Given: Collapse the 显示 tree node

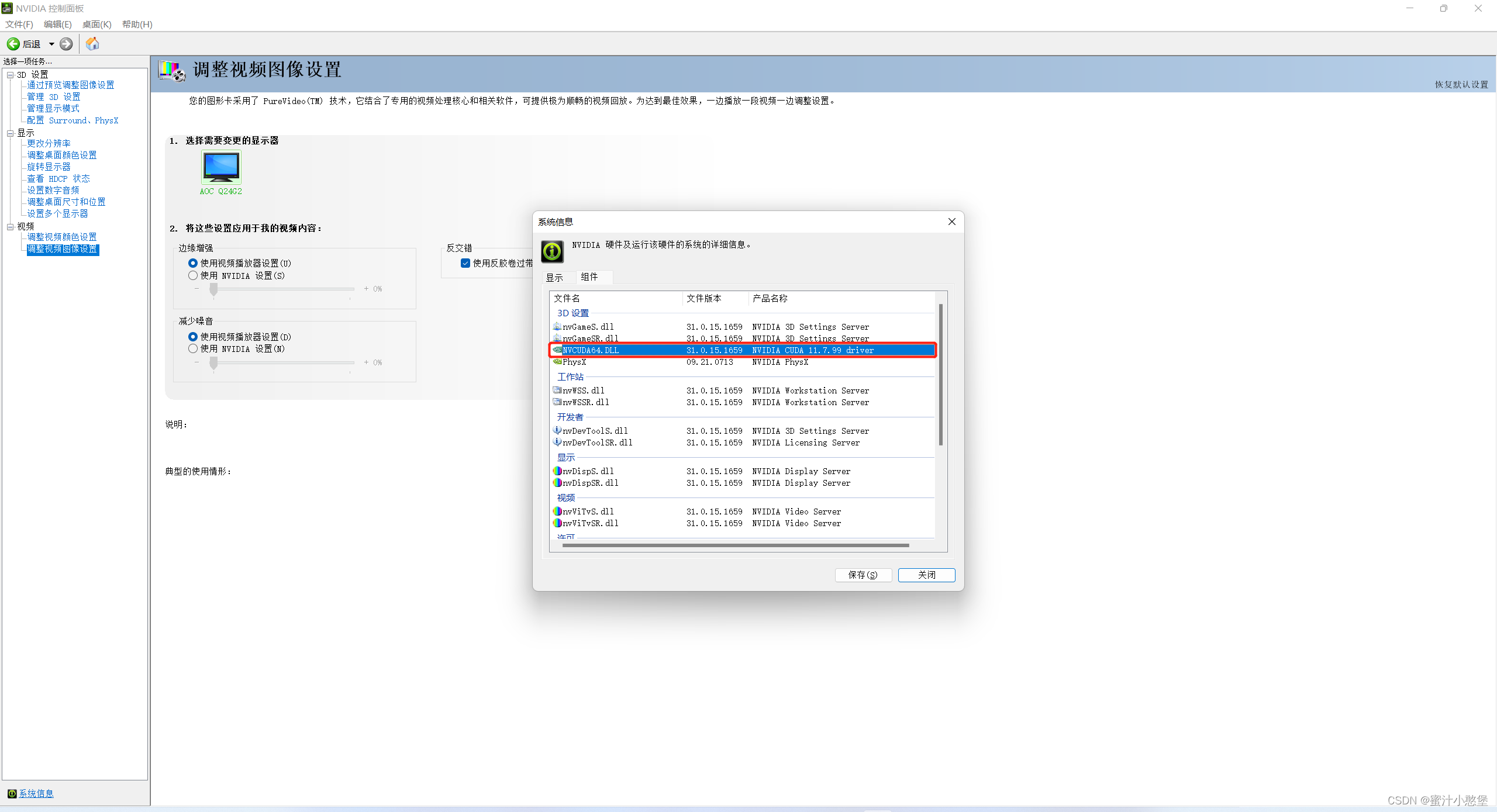Looking at the screenshot, I should point(10,133).
